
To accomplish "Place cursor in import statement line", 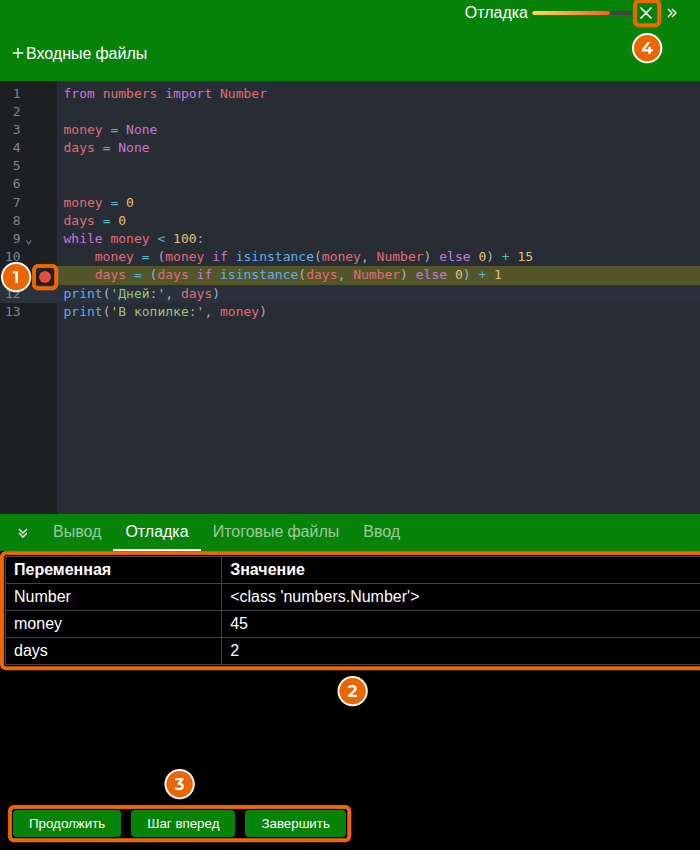I will [165, 94].
